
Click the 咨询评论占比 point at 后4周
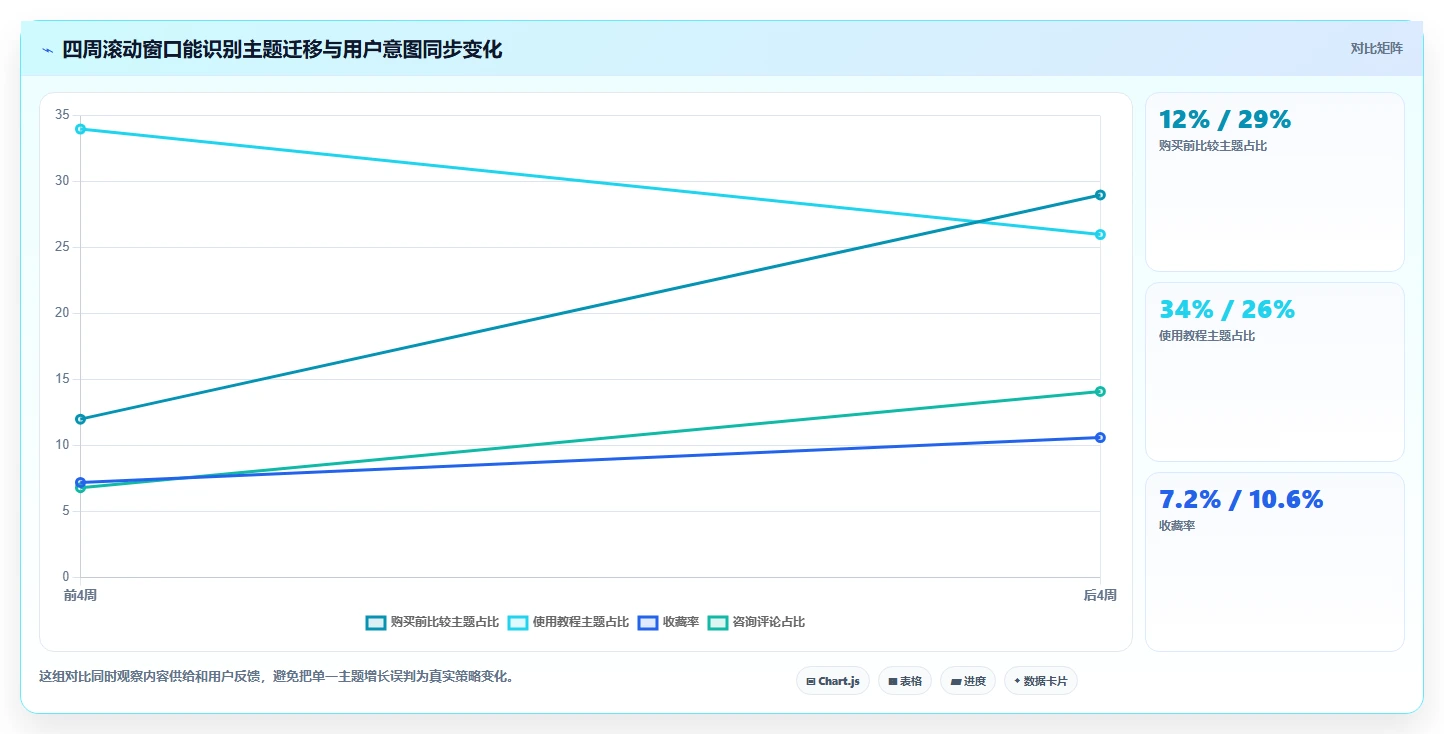tap(1100, 391)
